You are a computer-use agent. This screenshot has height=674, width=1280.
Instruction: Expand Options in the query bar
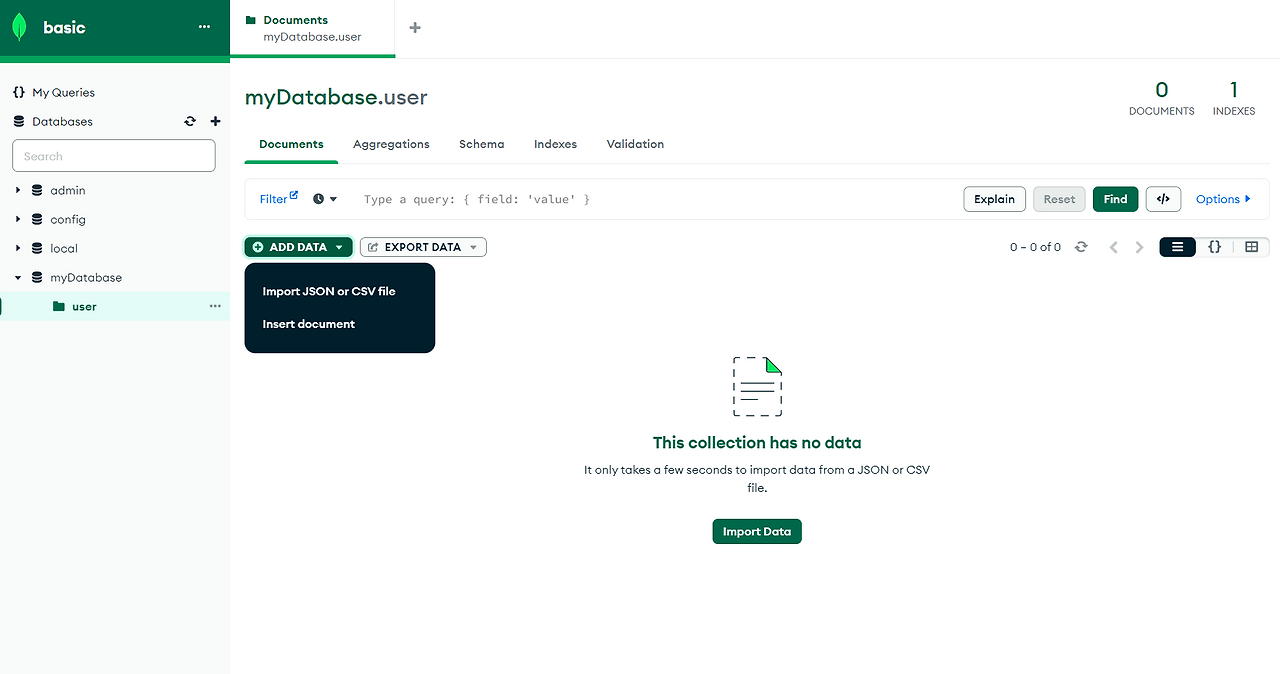[x=1222, y=198]
